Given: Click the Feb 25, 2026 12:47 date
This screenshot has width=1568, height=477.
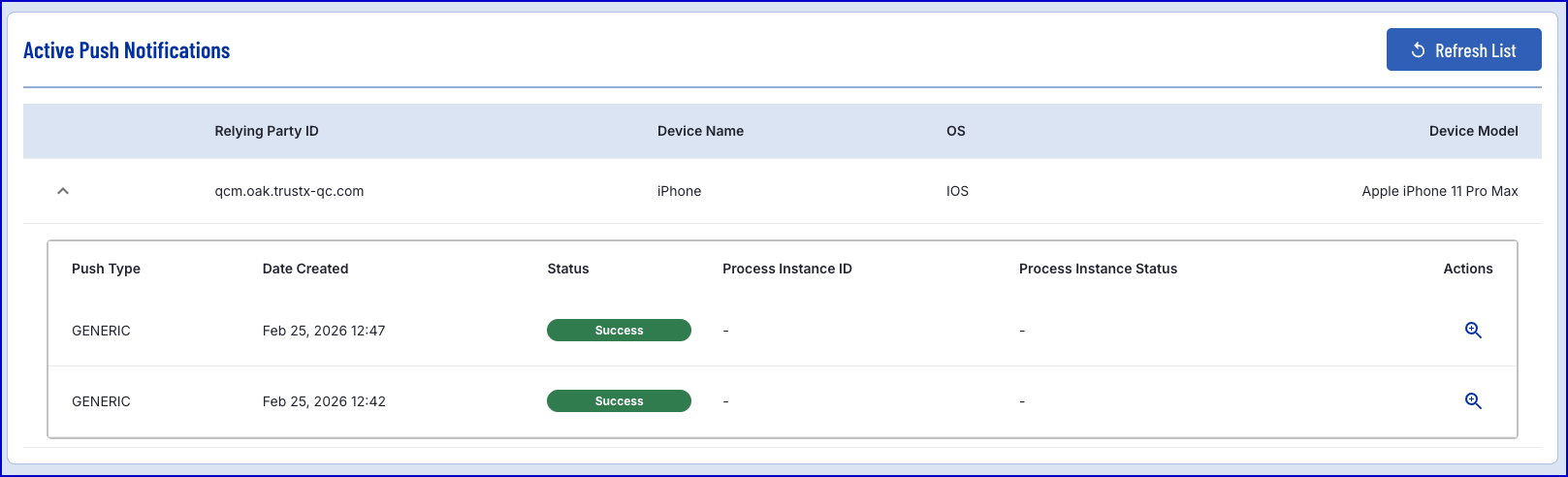Looking at the screenshot, I should 324,331.
